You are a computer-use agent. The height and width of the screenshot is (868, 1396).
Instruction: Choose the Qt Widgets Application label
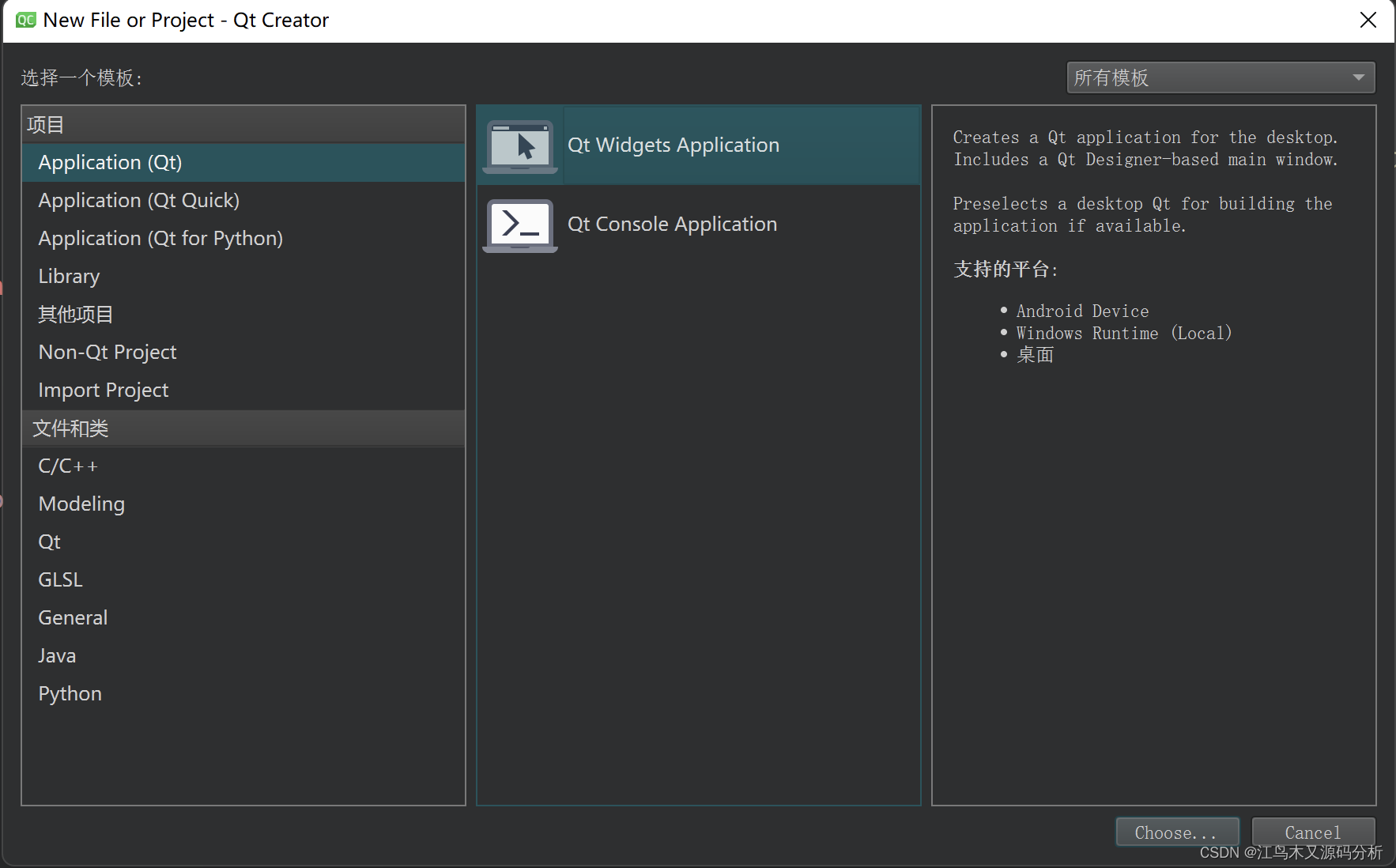pyautogui.click(x=673, y=145)
